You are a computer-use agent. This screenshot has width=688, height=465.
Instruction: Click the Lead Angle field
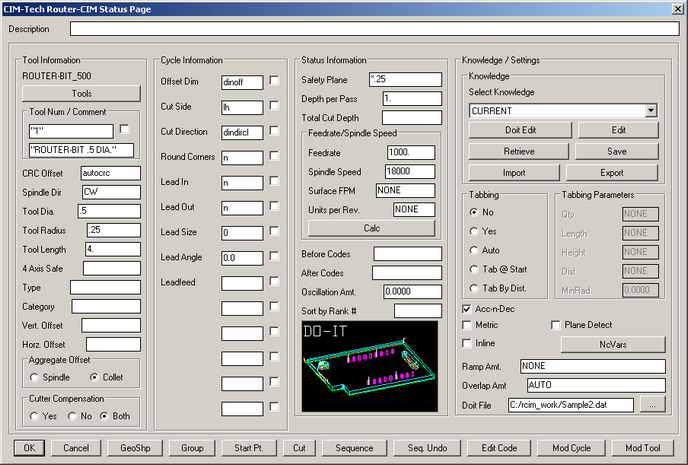(242, 258)
